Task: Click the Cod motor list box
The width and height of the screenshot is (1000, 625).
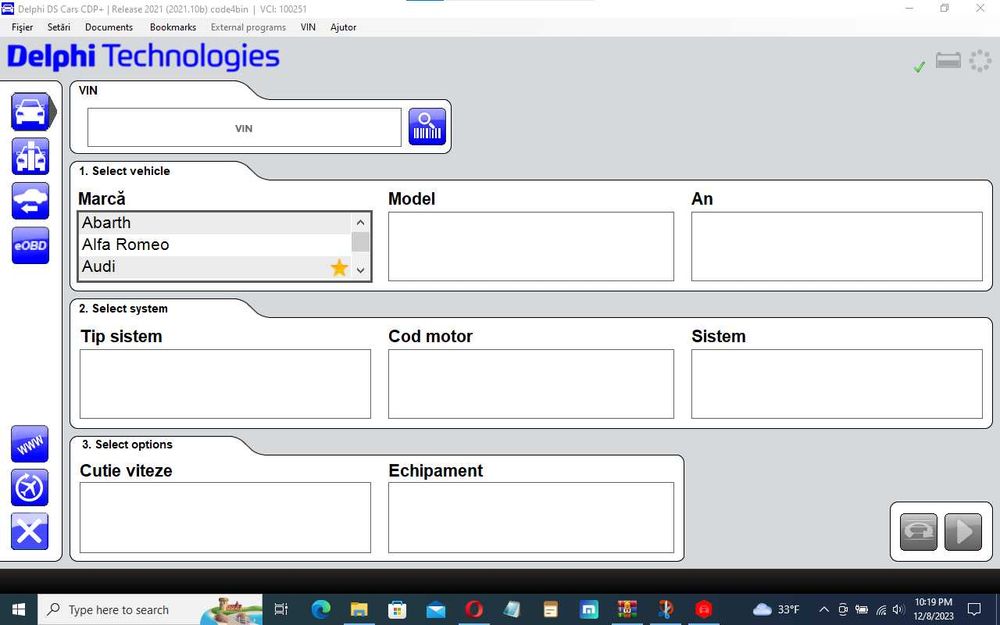Action: [531, 384]
